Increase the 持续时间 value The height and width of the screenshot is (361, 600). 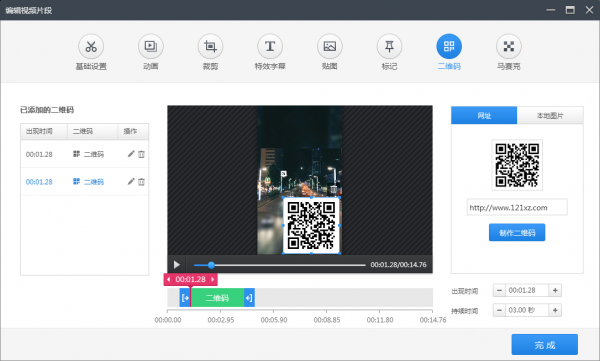pyautogui.click(x=555, y=310)
